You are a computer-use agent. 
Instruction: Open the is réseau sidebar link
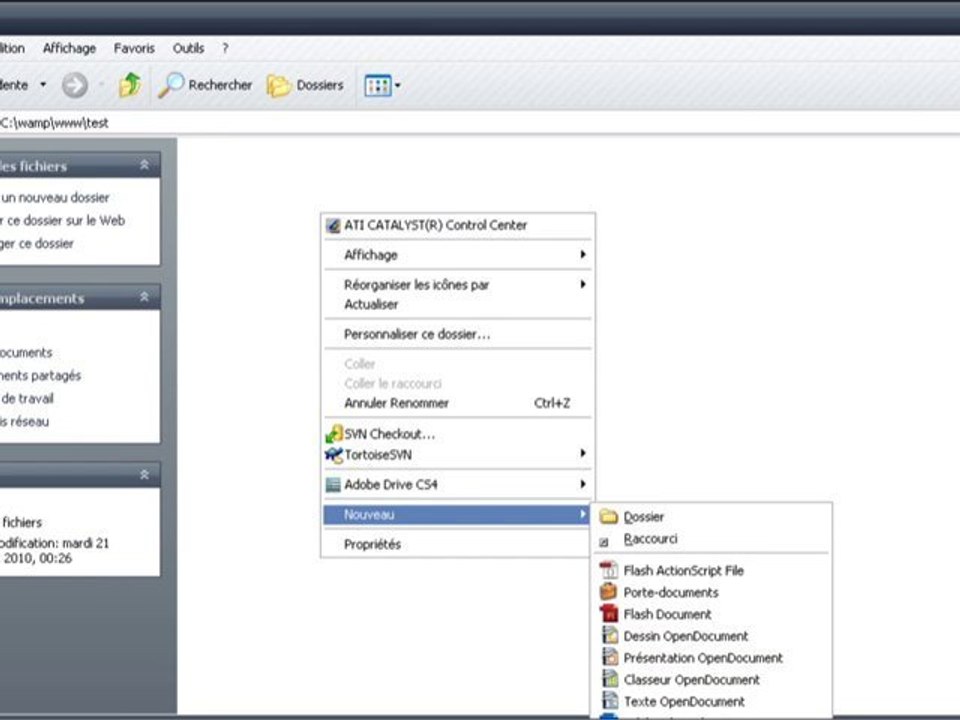click(x=24, y=421)
